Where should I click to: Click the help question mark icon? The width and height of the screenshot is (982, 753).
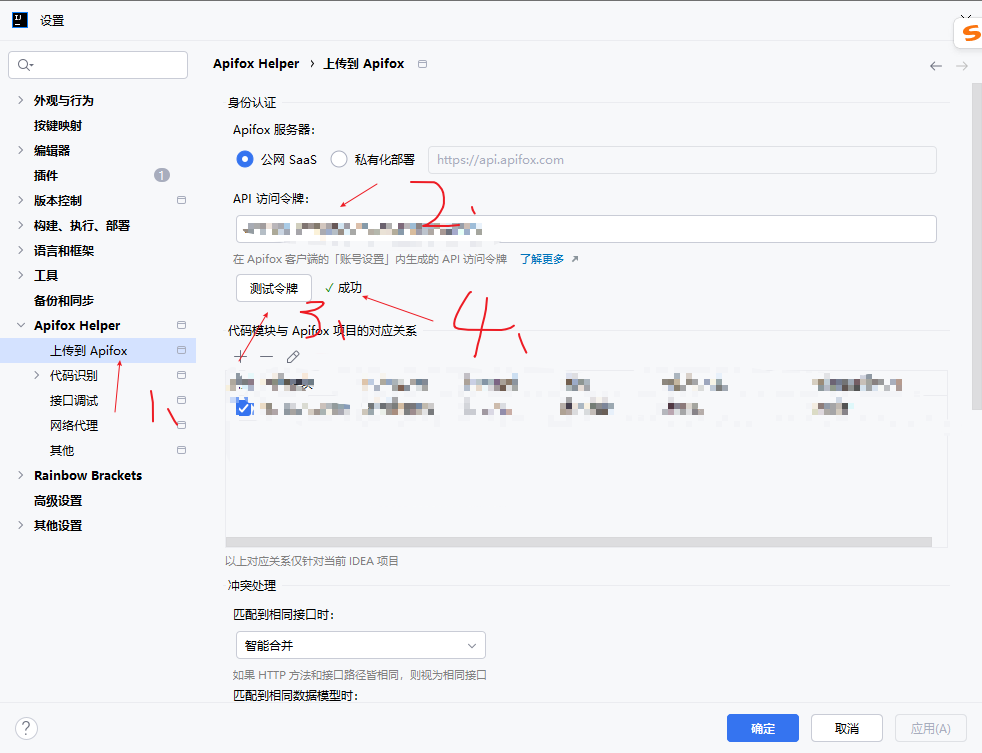[x=26, y=729]
